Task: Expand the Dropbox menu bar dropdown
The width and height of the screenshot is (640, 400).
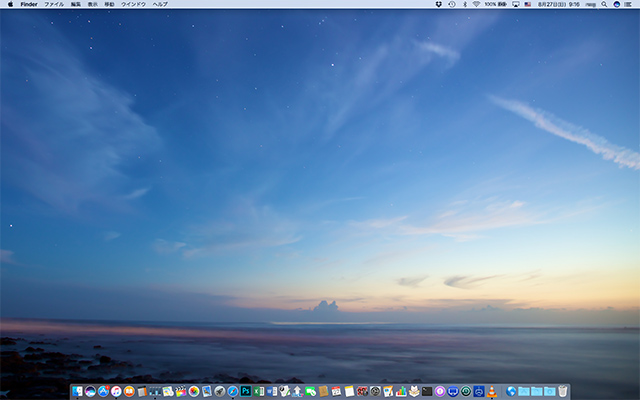Action: (439, 4)
